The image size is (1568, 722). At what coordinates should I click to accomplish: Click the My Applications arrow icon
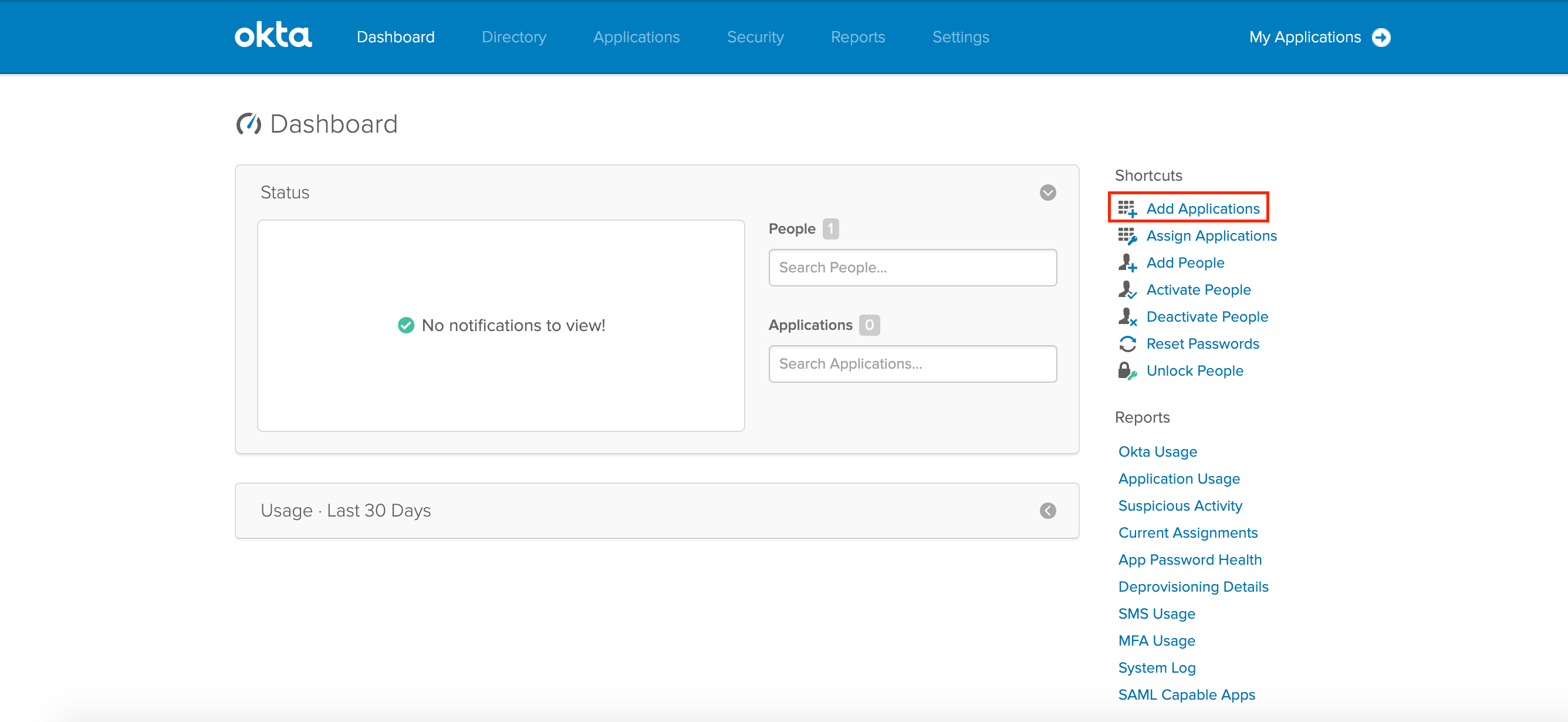click(x=1381, y=37)
